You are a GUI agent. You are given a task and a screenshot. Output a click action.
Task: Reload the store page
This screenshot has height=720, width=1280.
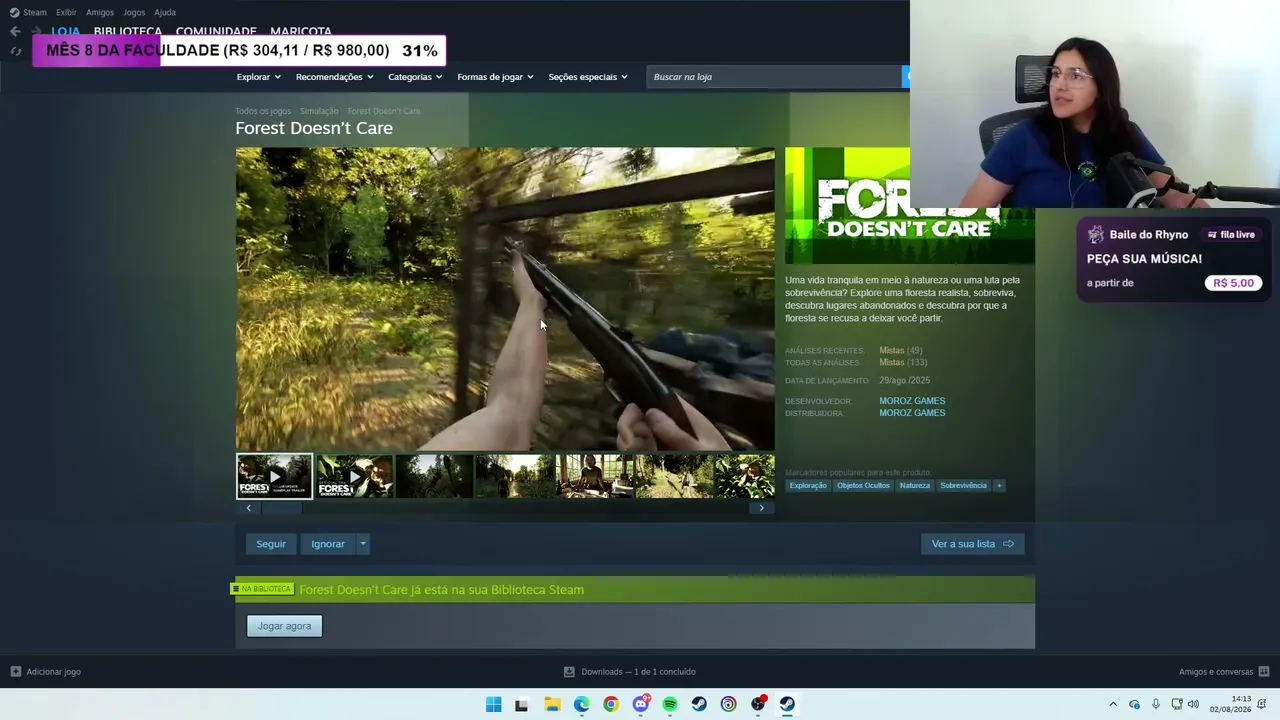[15, 51]
